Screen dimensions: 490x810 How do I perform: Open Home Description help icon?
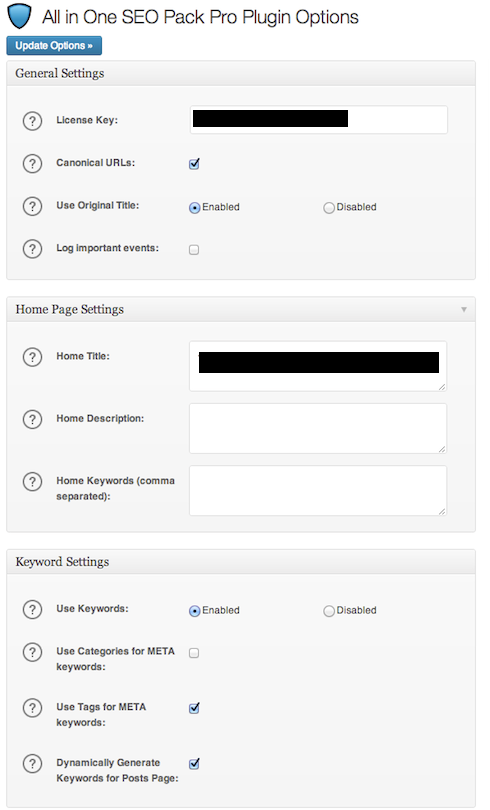pyautogui.click(x=32, y=419)
